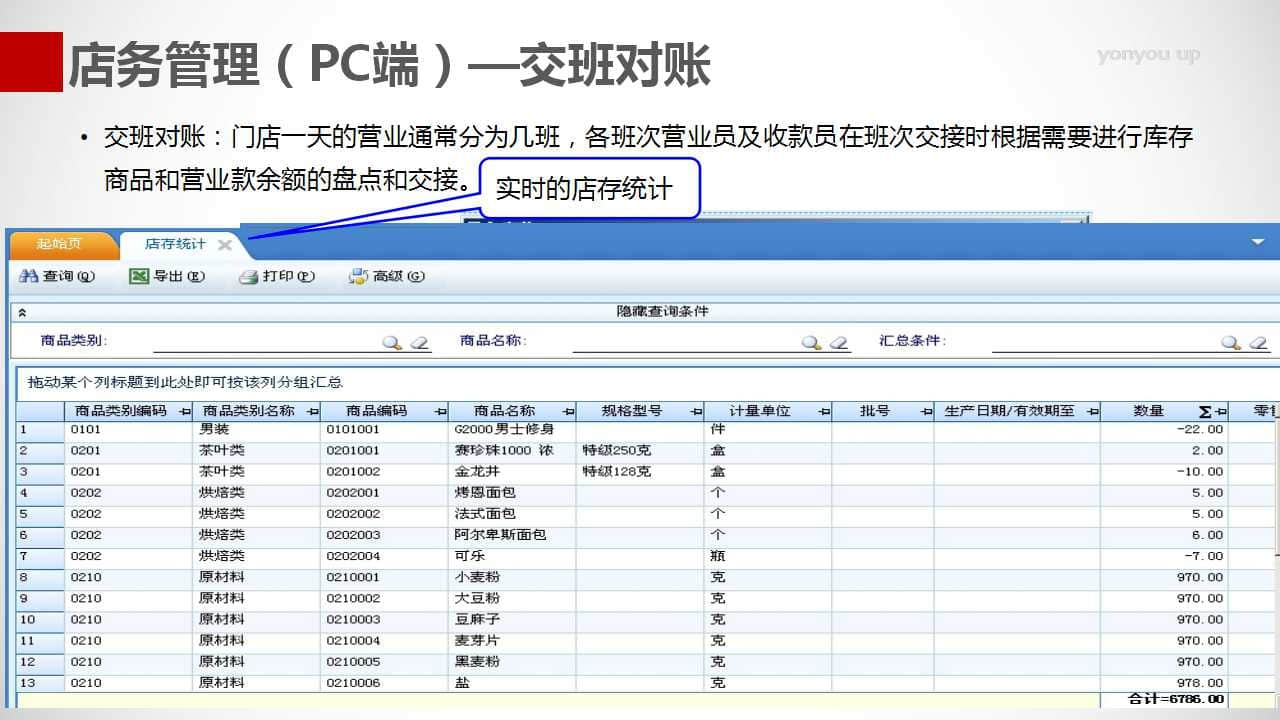Click the 查询 (Query) binoculars icon
The height and width of the screenshot is (720, 1280).
coord(28,277)
